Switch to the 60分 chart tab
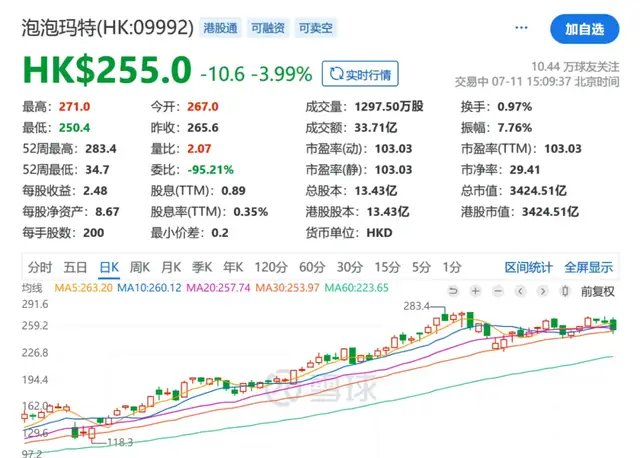The height and width of the screenshot is (458, 640). pos(312,267)
